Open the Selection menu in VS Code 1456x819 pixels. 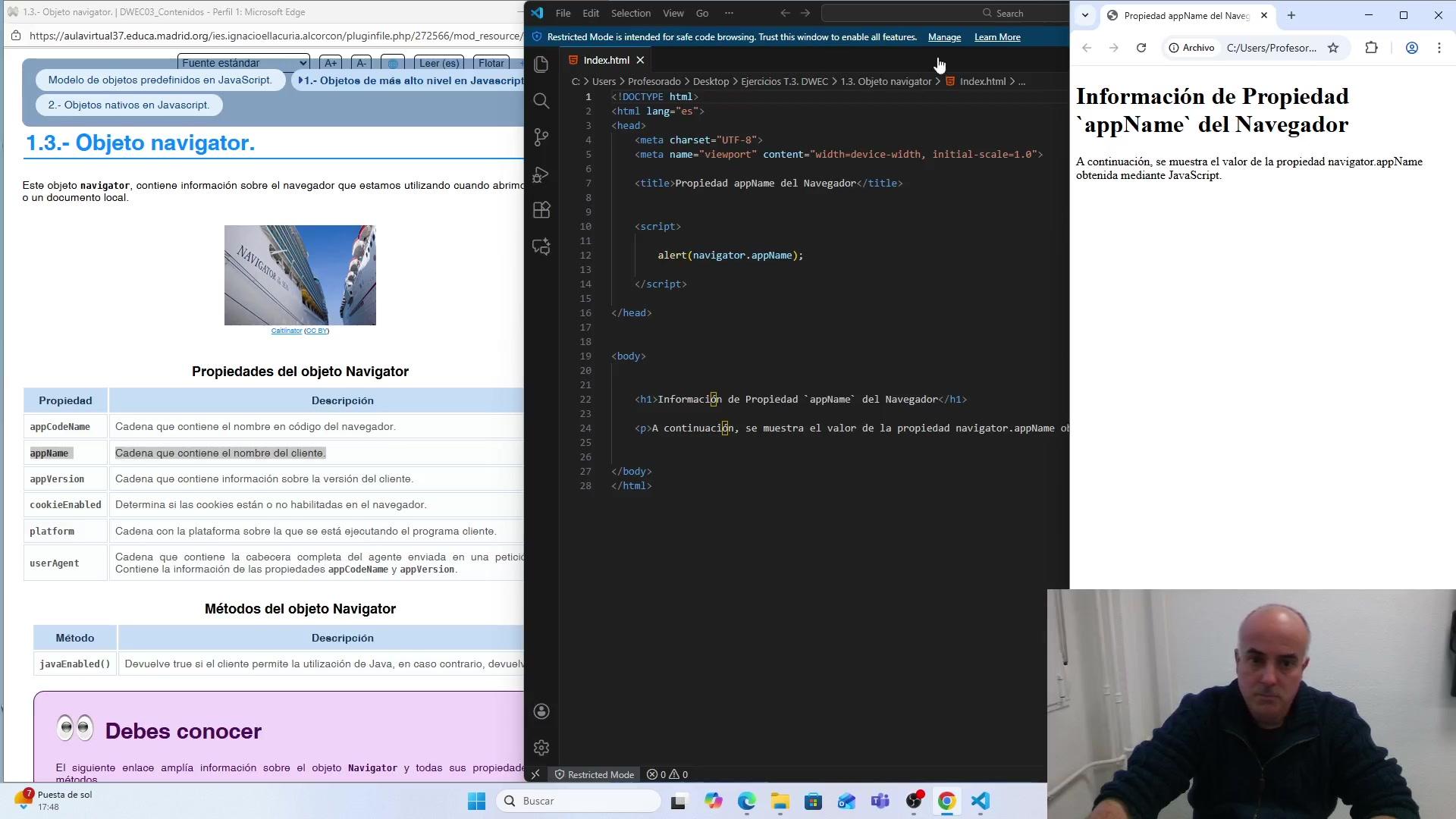point(631,13)
